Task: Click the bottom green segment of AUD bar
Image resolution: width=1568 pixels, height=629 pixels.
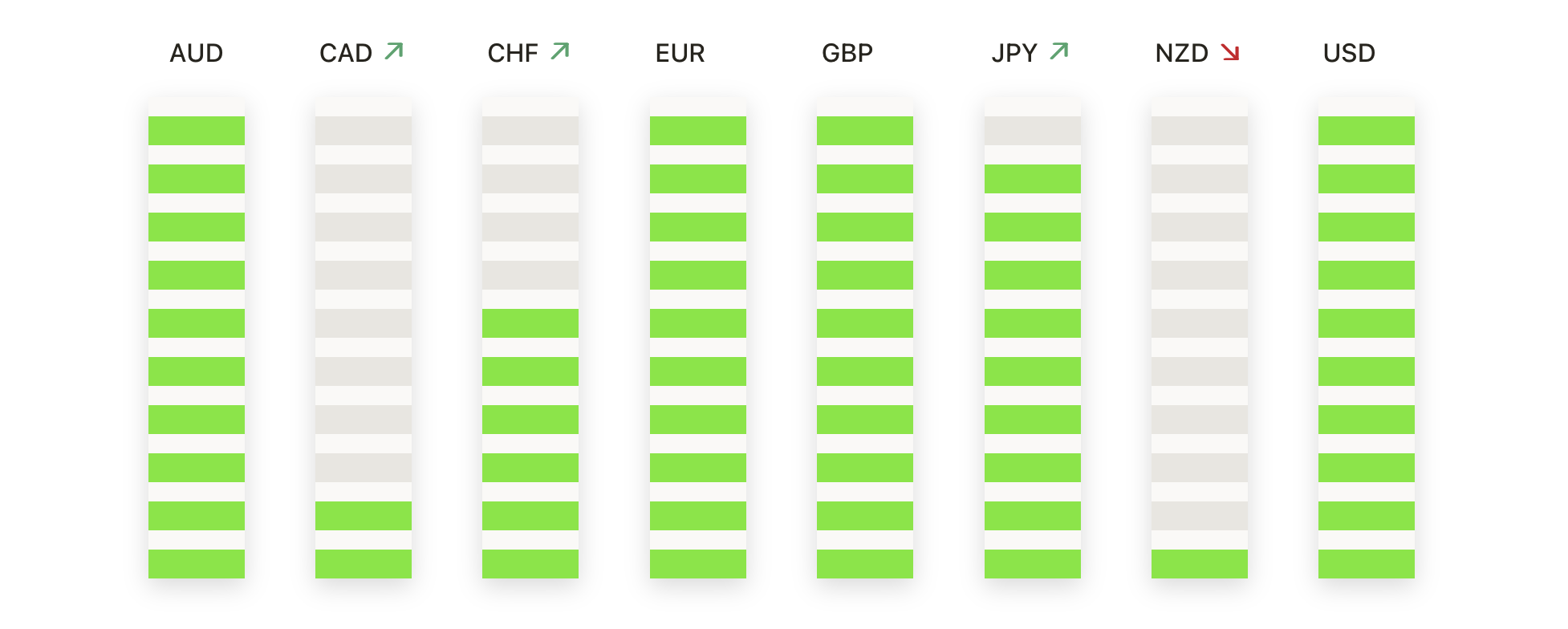Action: pyautogui.click(x=197, y=564)
